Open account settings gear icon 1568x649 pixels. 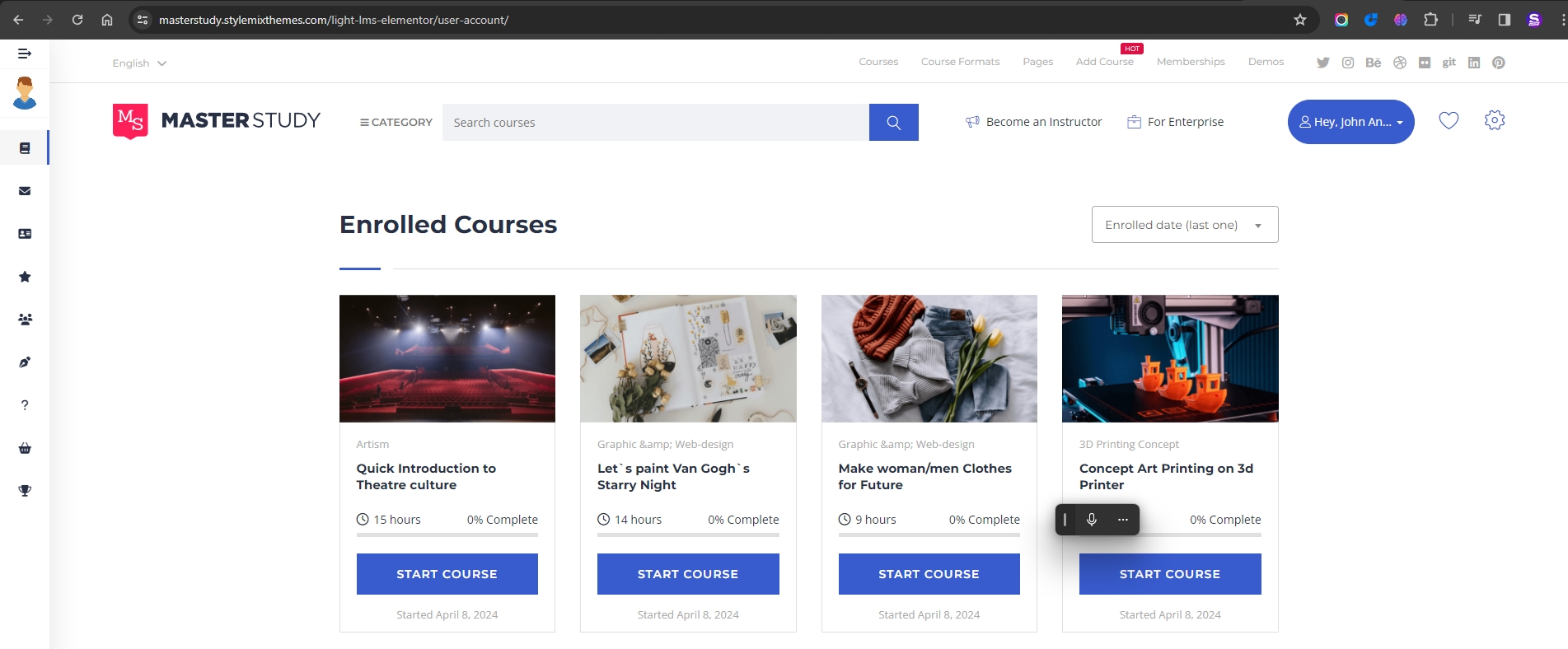pyautogui.click(x=1495, y=121)
